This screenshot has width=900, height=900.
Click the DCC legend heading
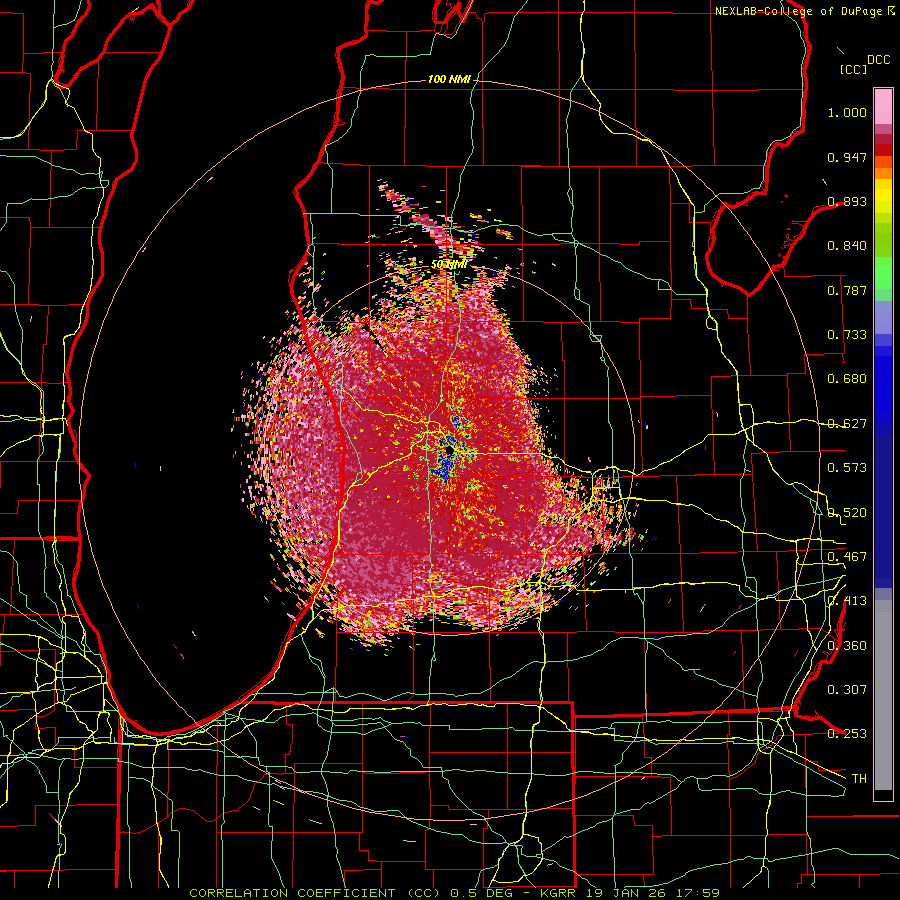(x=878, y=60)
